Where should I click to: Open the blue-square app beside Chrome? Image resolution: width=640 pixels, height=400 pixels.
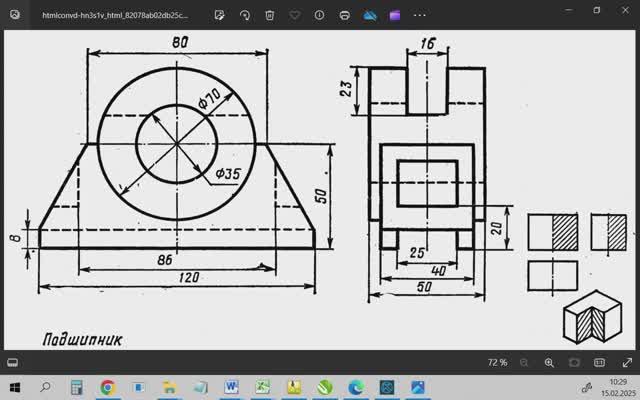coord(138,387)
